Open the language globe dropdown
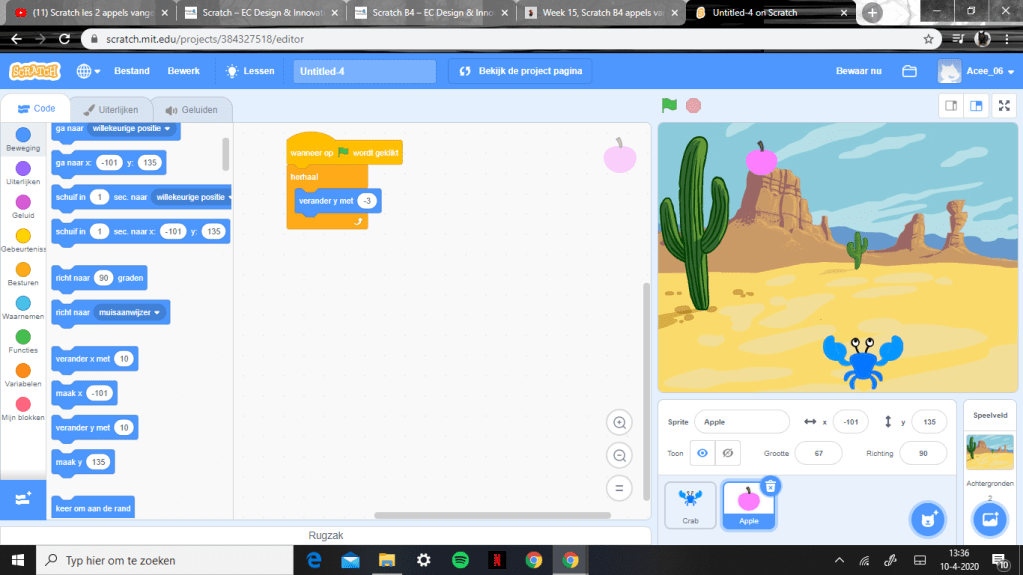The height and width of the screenshot is (575, 1023). 87,71
